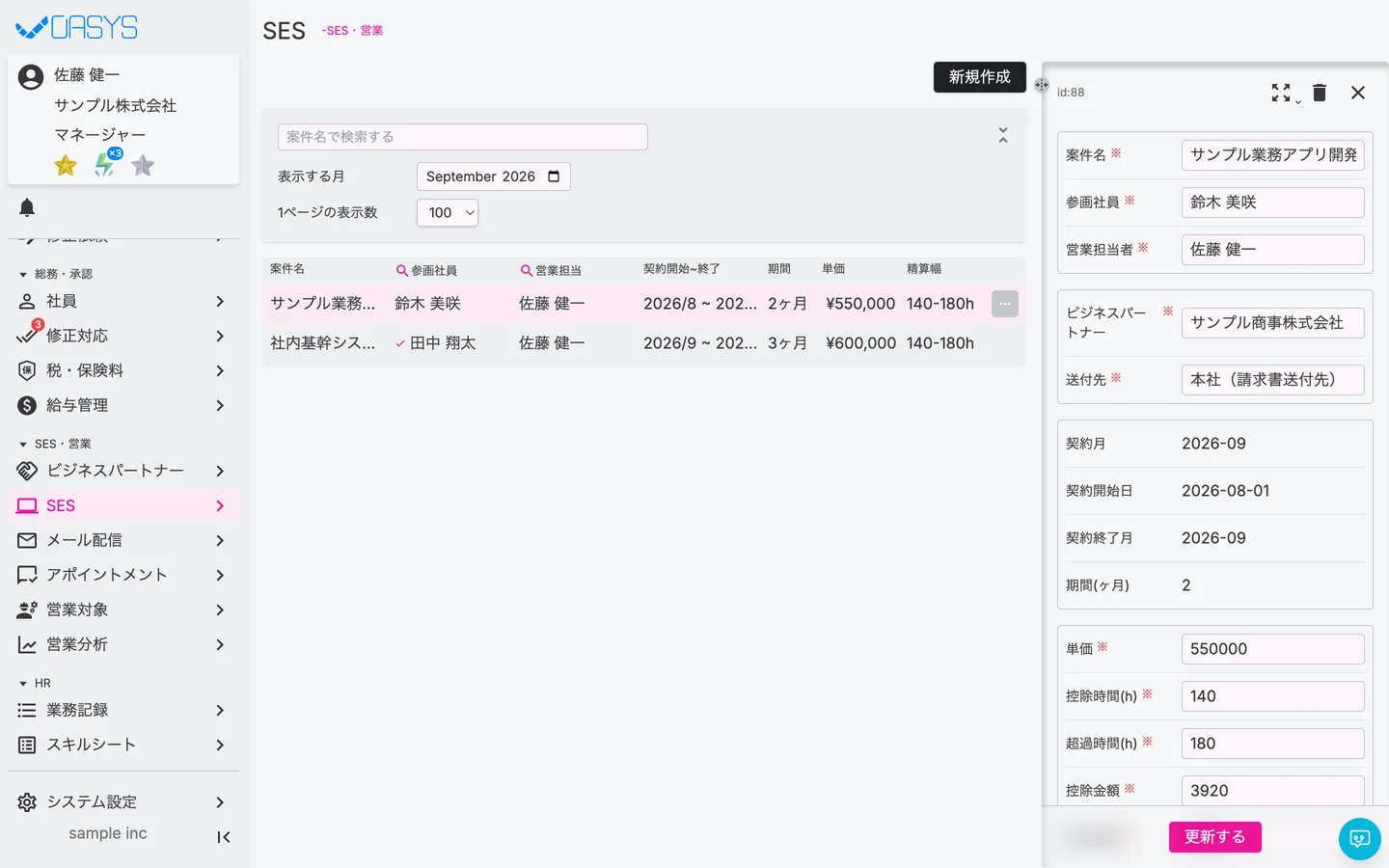Search by 営業担当 magnifier icon

click(x=527, y=271)
